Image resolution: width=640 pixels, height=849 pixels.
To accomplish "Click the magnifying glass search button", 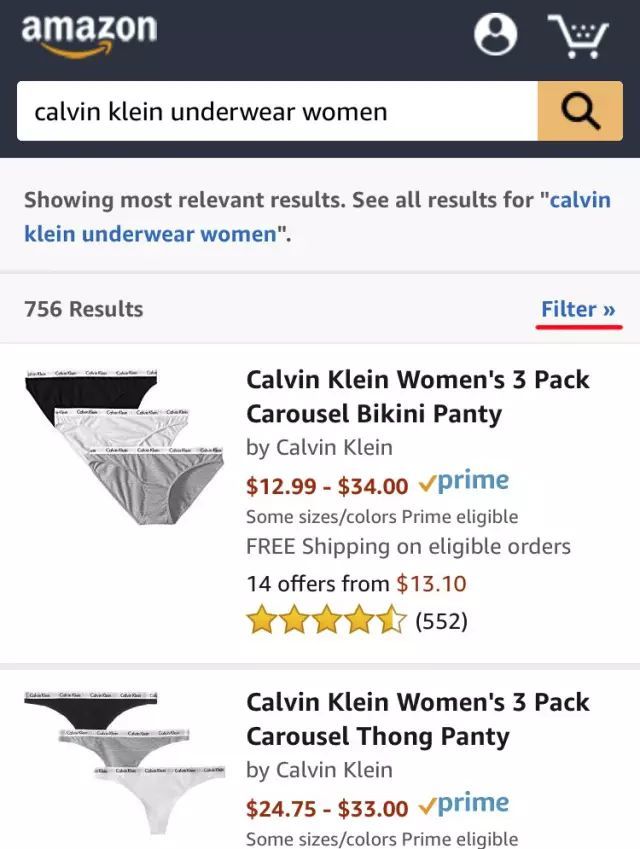I will click(580, 111).
